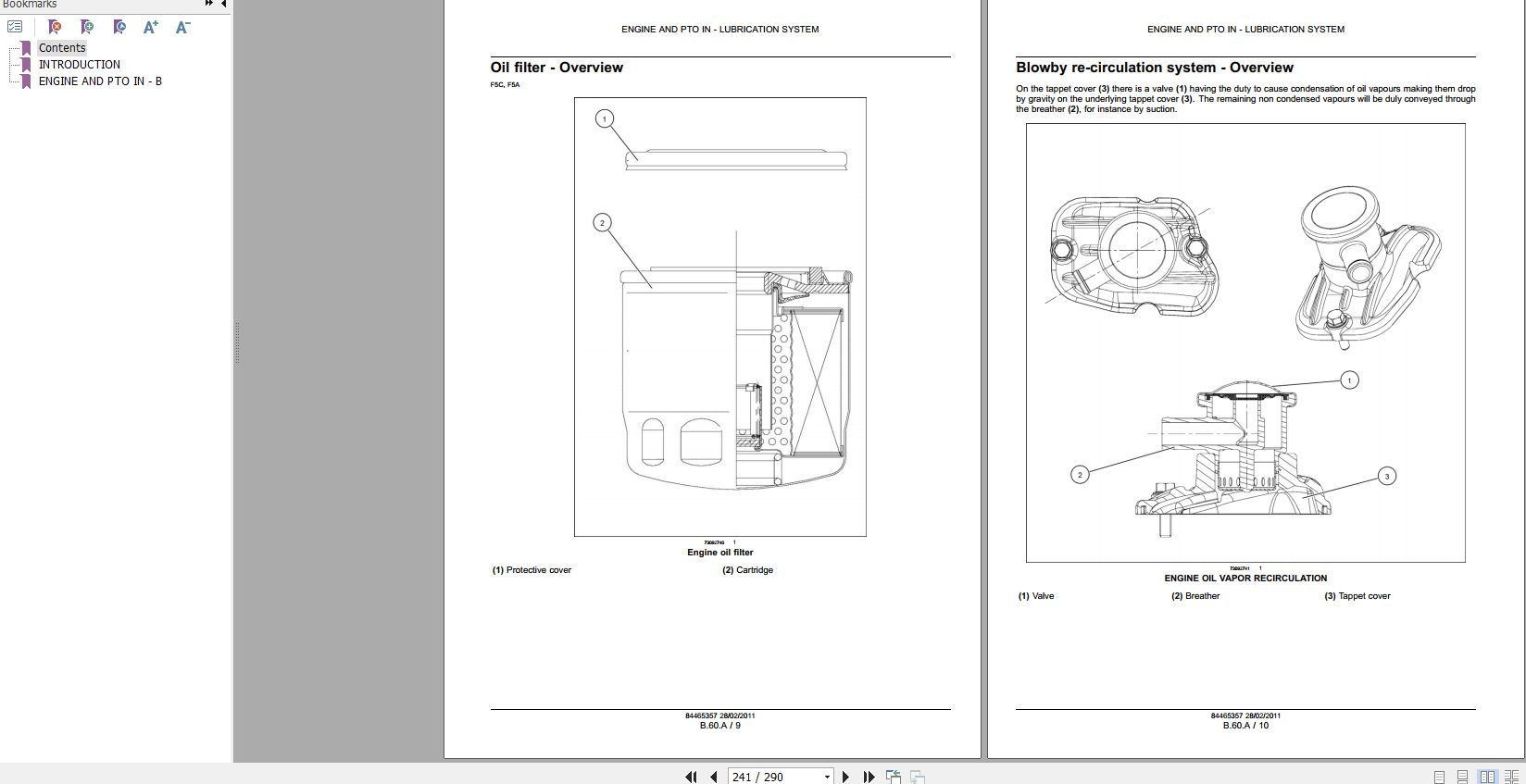The height and width of the screenshot is (784, 1526).
Task: Collapse the Bookmarks panel with left arrow
Action: pos(223,4)
